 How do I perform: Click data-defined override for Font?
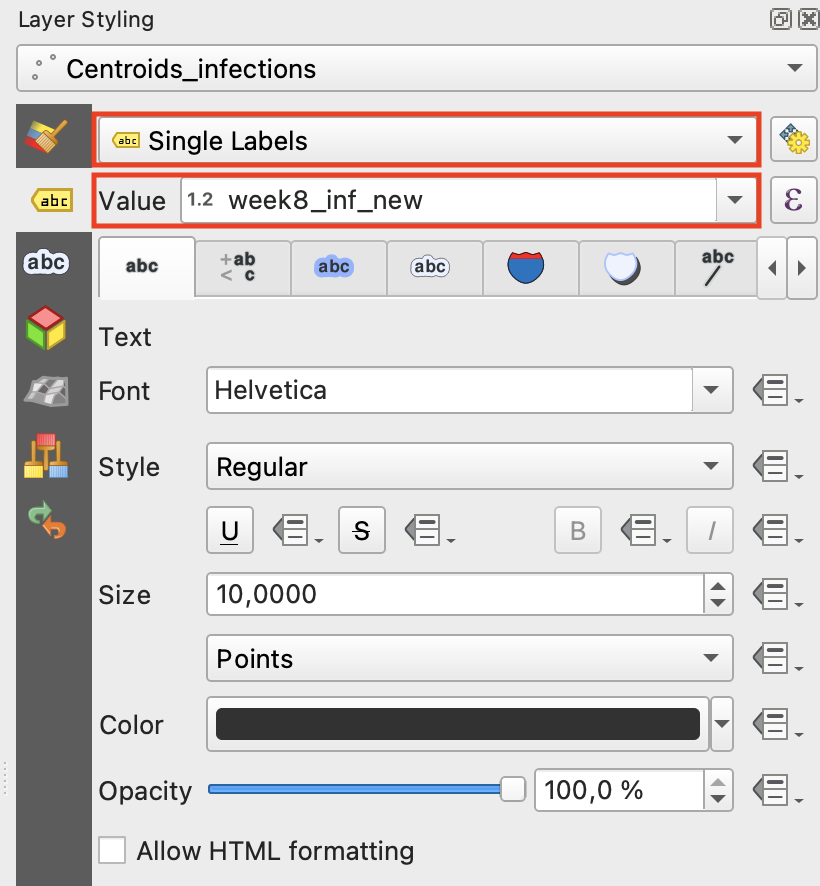[776, 391]
